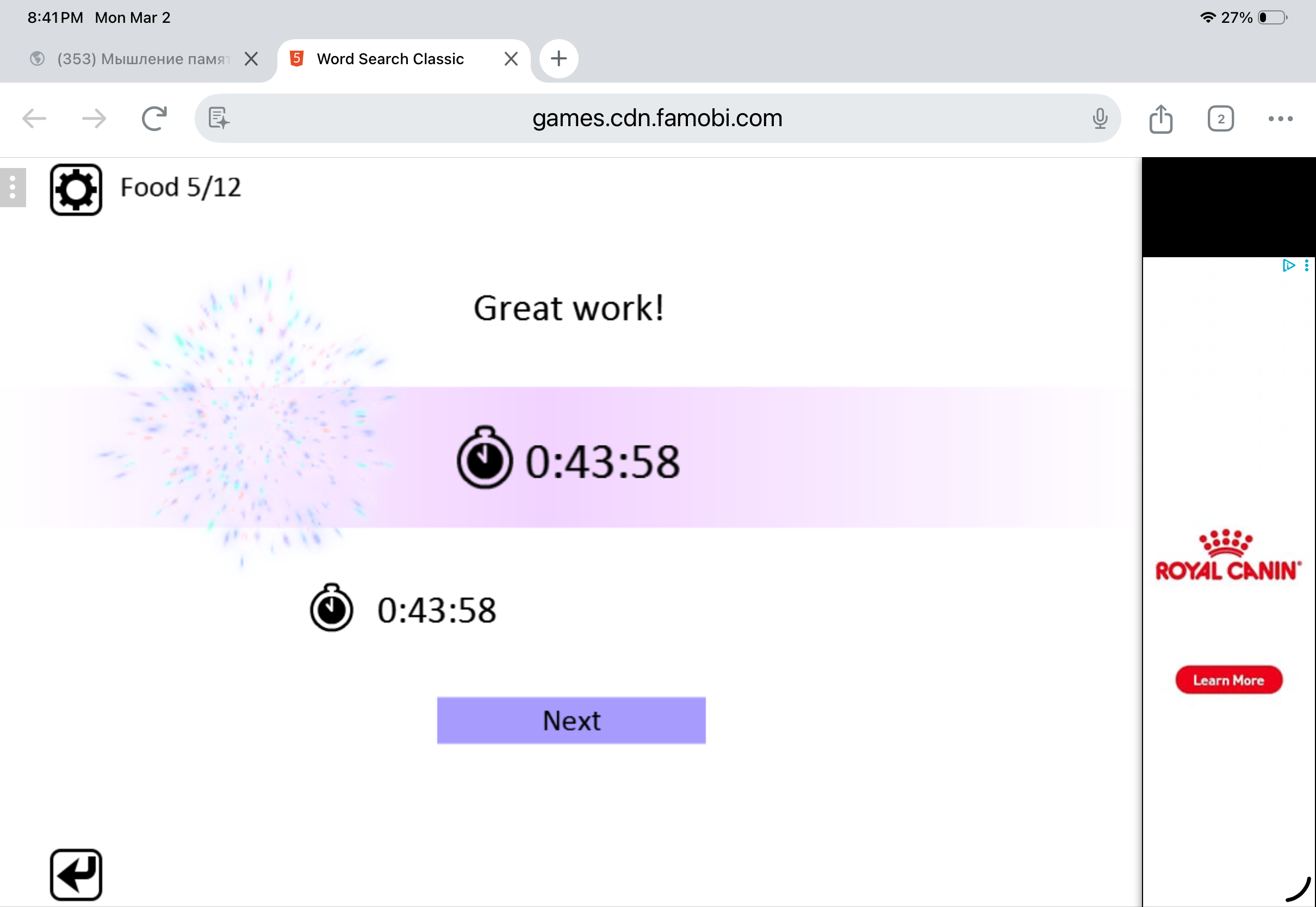The height and width of the screenshot is (907, 1316).
Task: Click the games.cdn.famobi.com address field
Action: pyautogui.click(x=657, y=119)
